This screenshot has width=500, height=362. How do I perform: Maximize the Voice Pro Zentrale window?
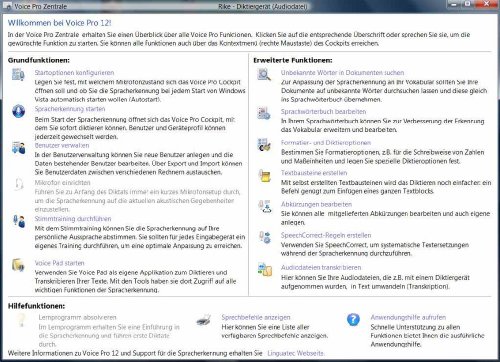(468, 4)
